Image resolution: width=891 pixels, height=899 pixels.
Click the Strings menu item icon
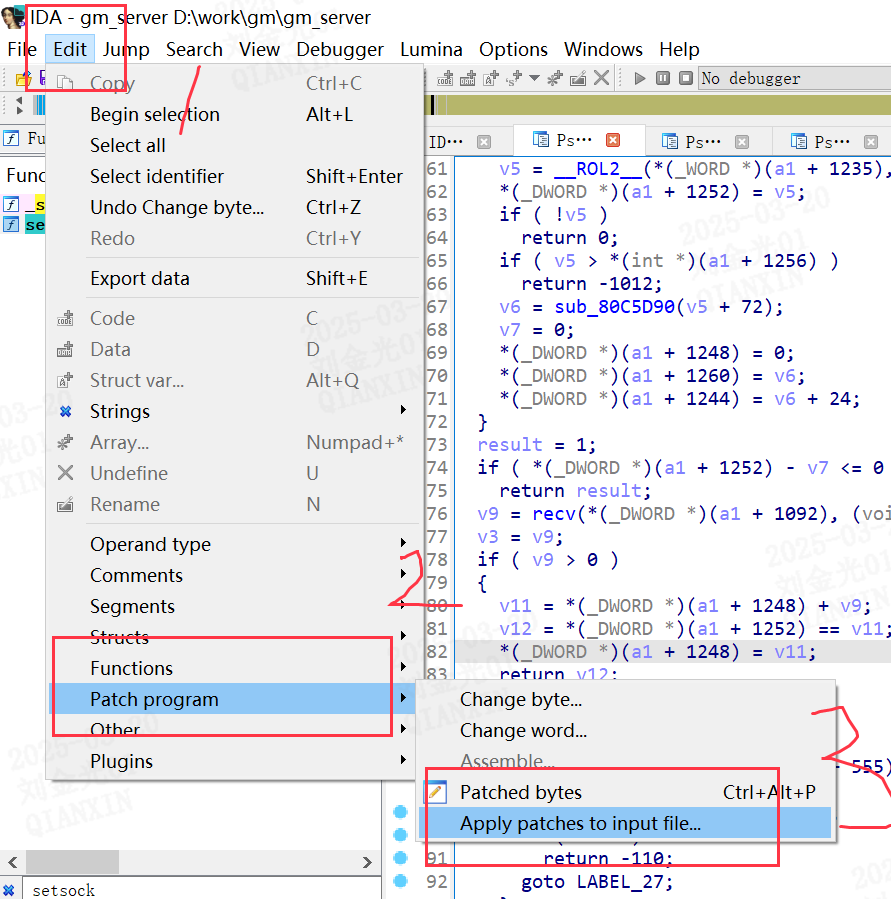tap(65, 411)
